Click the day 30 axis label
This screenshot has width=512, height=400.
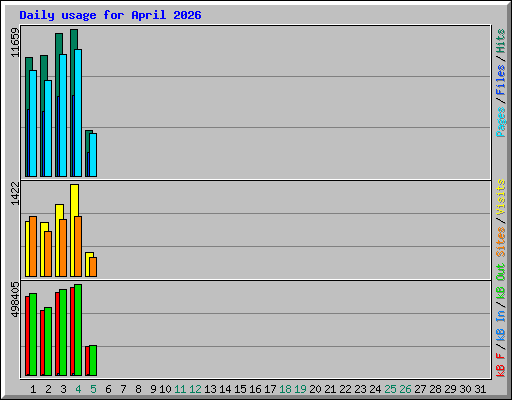coord(465,389)
